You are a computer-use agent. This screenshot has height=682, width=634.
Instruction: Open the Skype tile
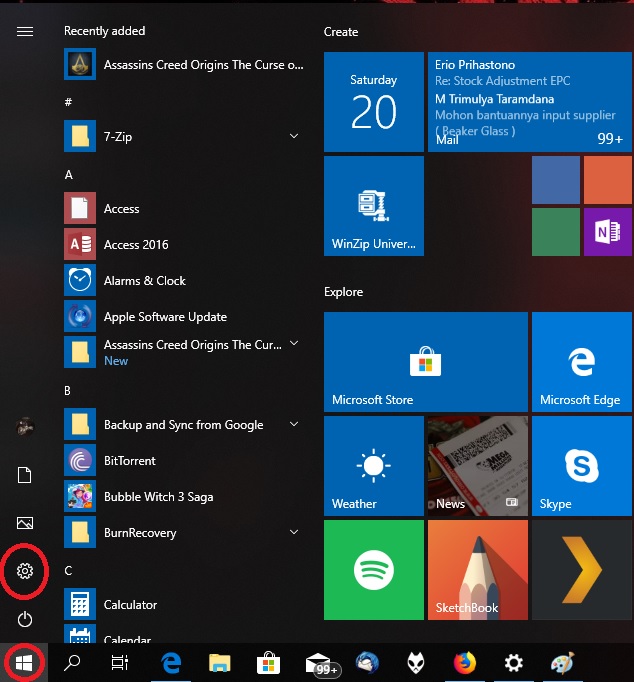[x=582, y=466]
